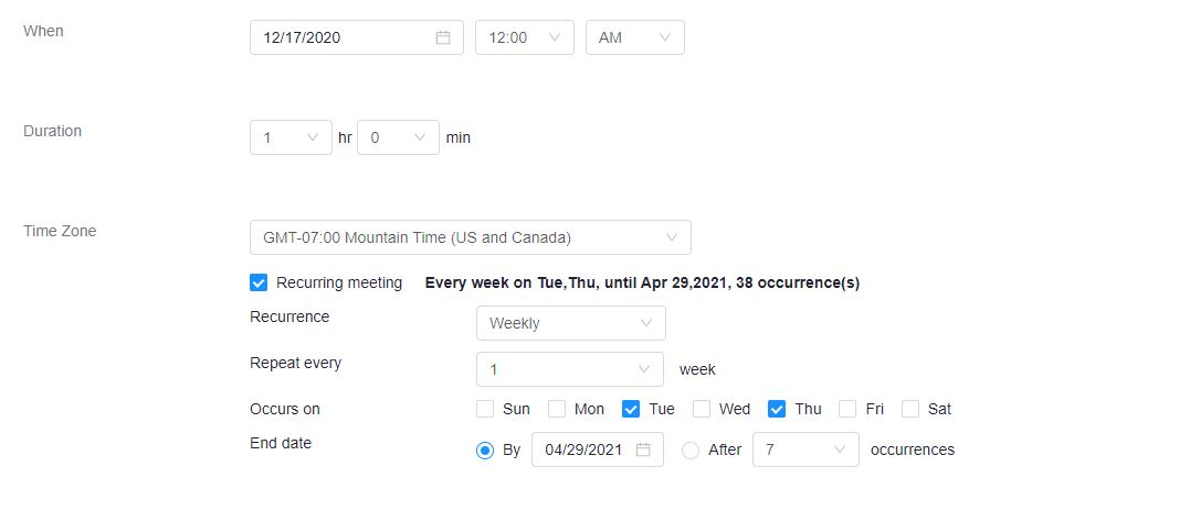Open the AM/PM dropdown
1191x512 pixels.
[x=635, y=37]
